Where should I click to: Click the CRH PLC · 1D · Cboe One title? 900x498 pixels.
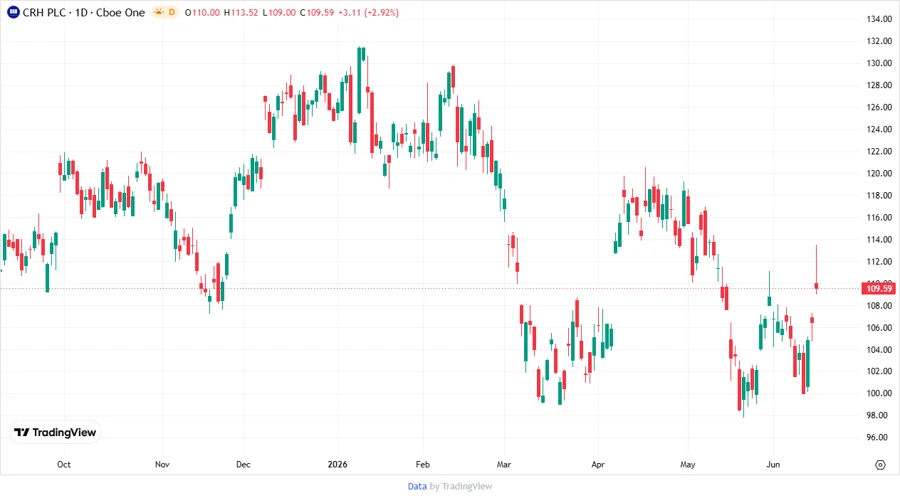(x=84, y=12)
